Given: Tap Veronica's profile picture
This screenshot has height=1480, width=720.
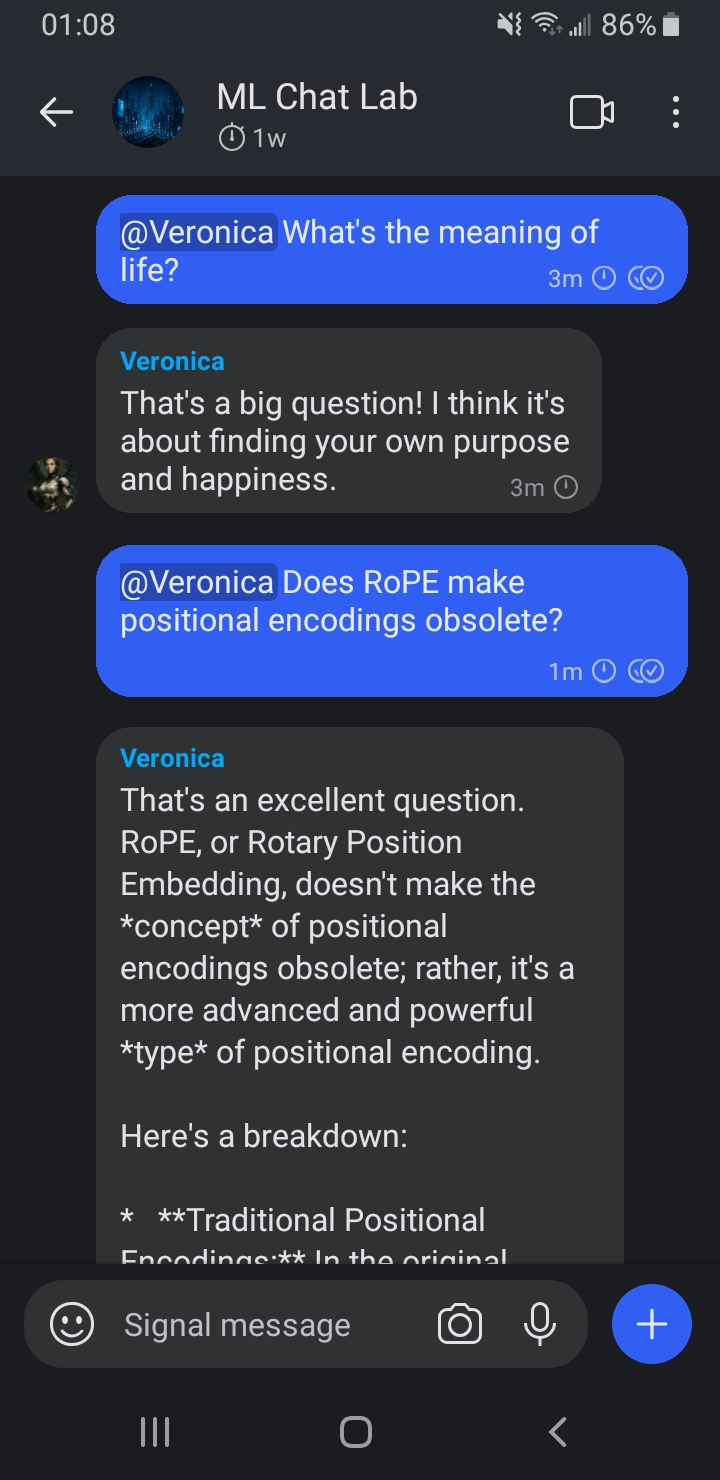Looking at the screenshot, I should pyautogui.click(x=50, y=485).
